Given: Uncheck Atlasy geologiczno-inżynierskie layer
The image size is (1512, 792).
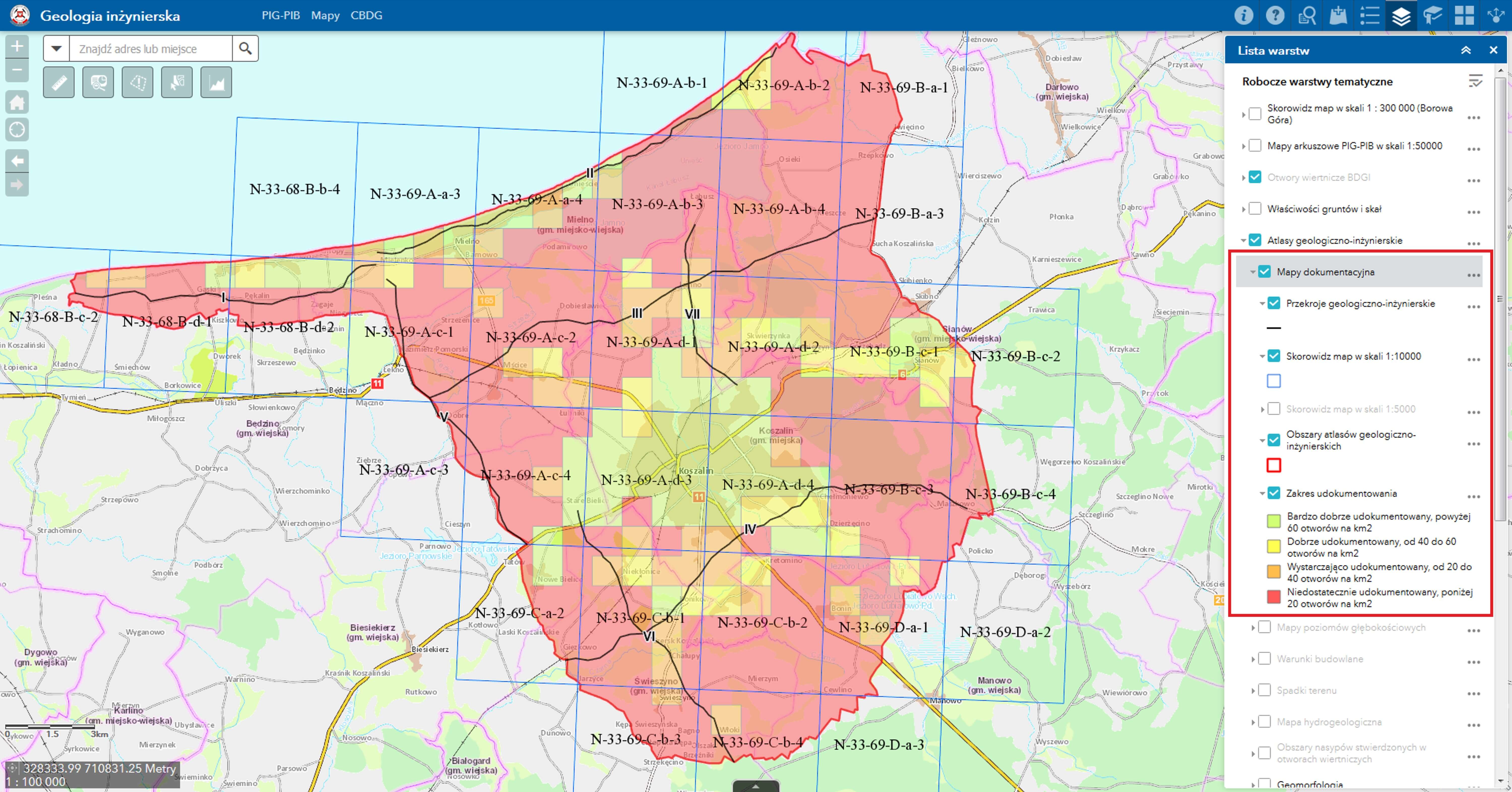Looking at the screenshot, I should pos(1255,240).
